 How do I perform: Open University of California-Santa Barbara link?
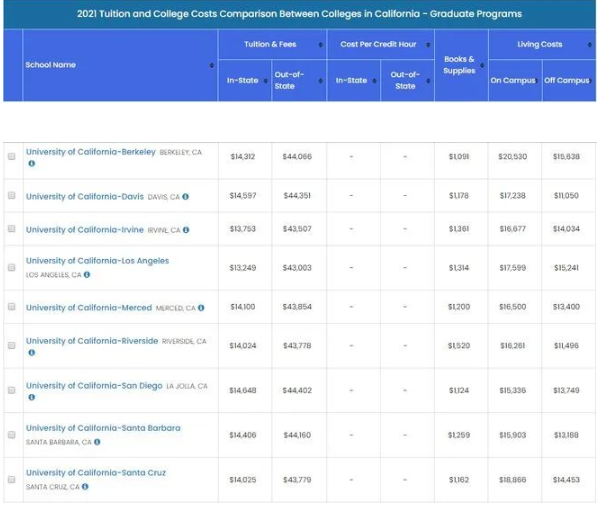pyautogui.click(x=103, y=428)
